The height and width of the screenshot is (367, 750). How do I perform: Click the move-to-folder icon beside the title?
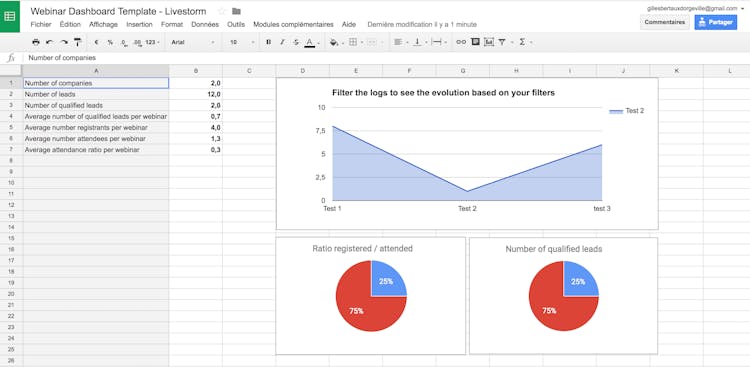click(236, 11)
